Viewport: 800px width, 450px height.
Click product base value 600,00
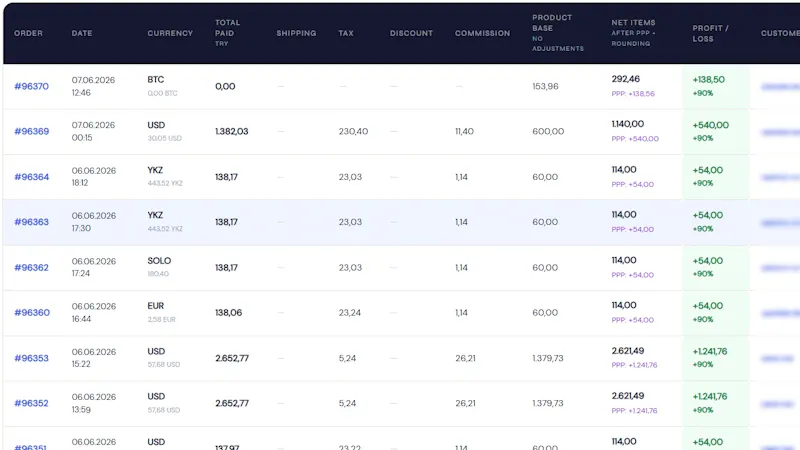[x=548, y=131]
